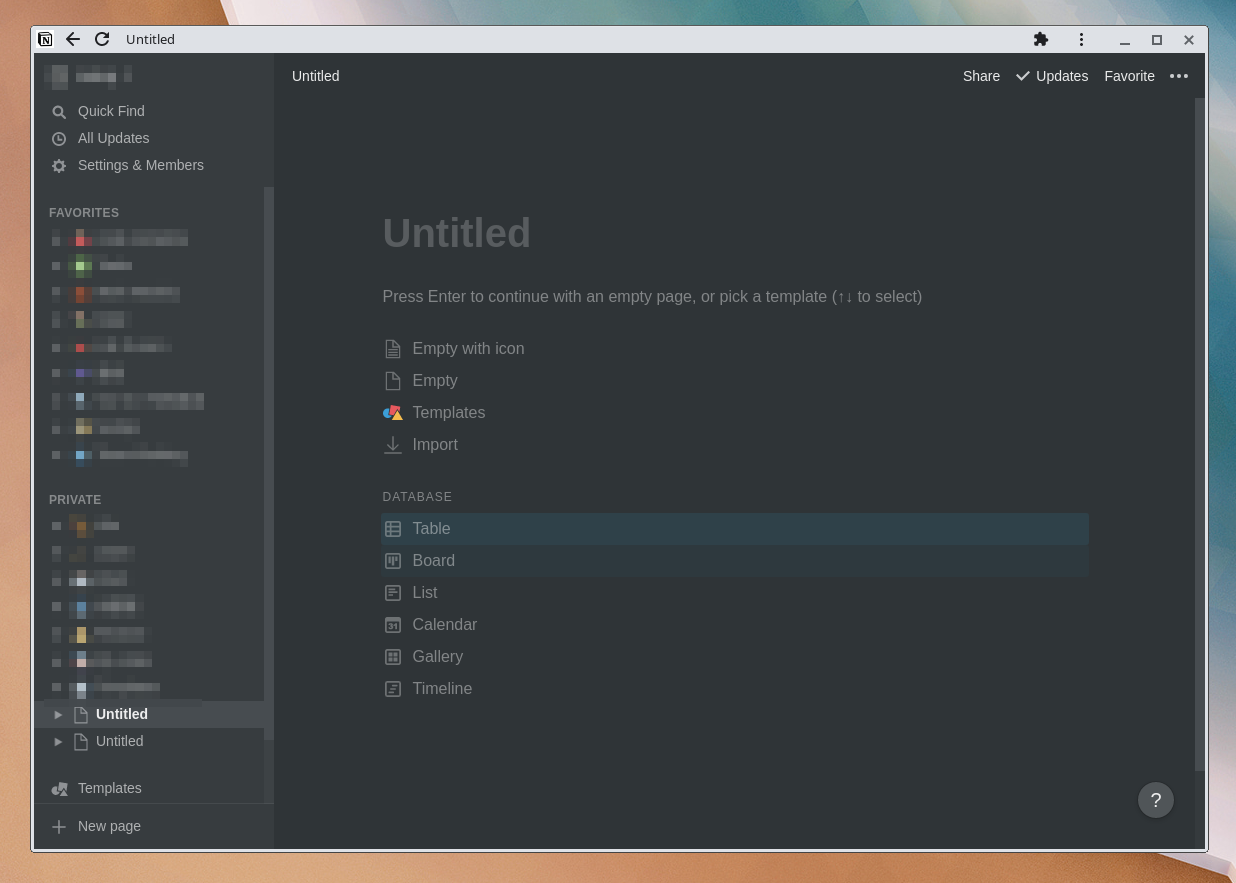The image size is (1236, 883).
Task: Pick the Gallery database icon
Action: click(x=393, y=657)
